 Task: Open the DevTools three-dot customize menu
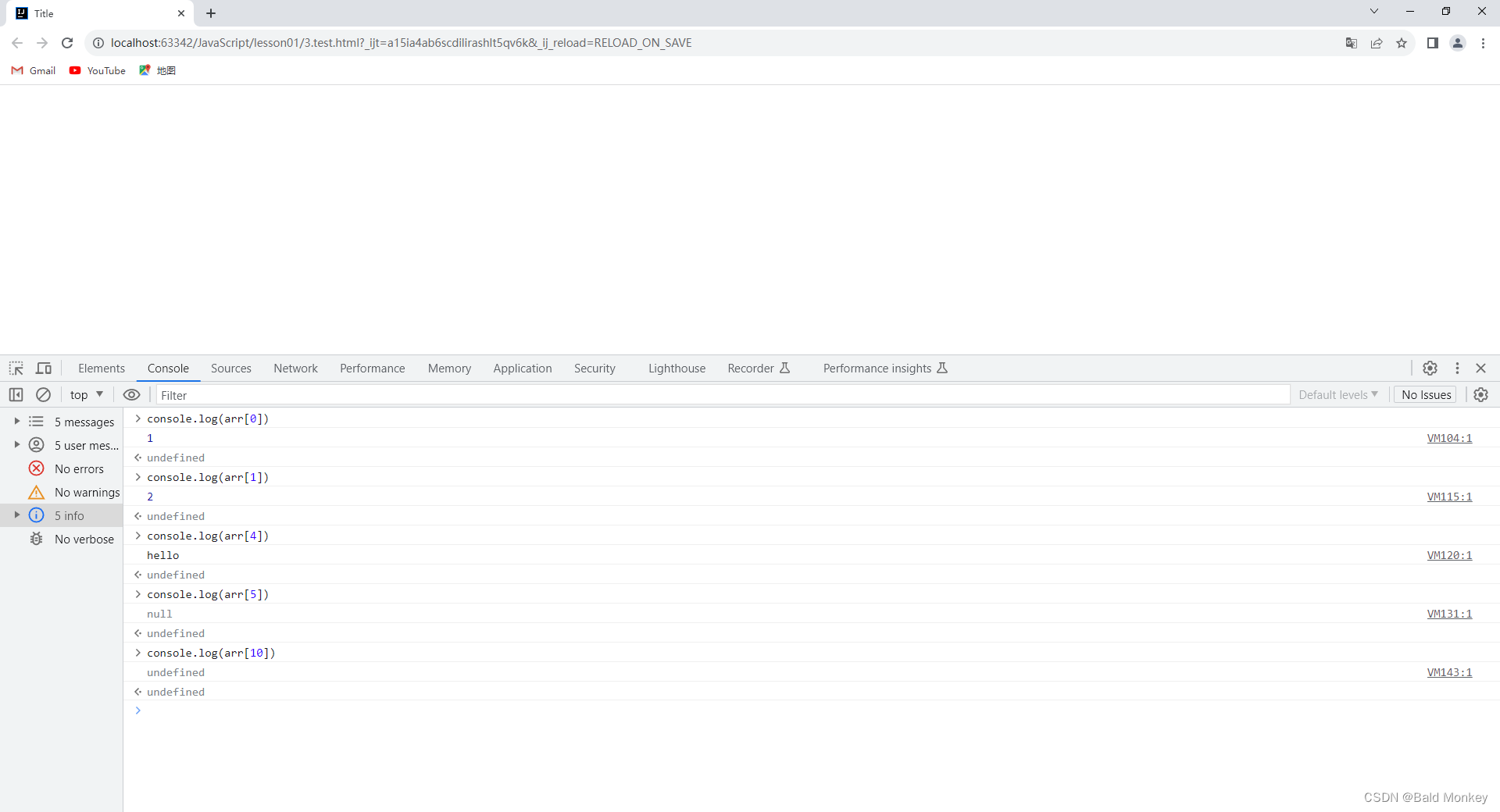click(x=1457, y=369)
